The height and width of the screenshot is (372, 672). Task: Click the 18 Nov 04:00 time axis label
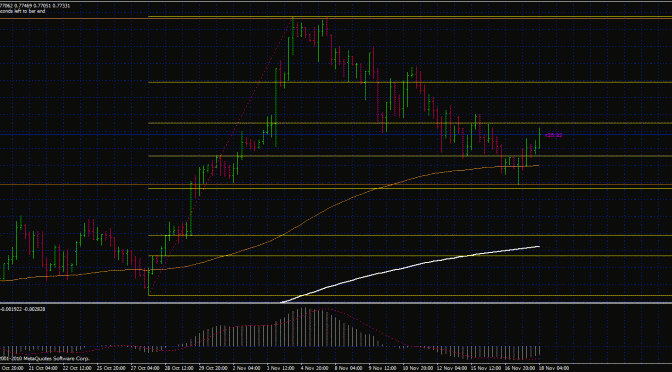point(554,368)
